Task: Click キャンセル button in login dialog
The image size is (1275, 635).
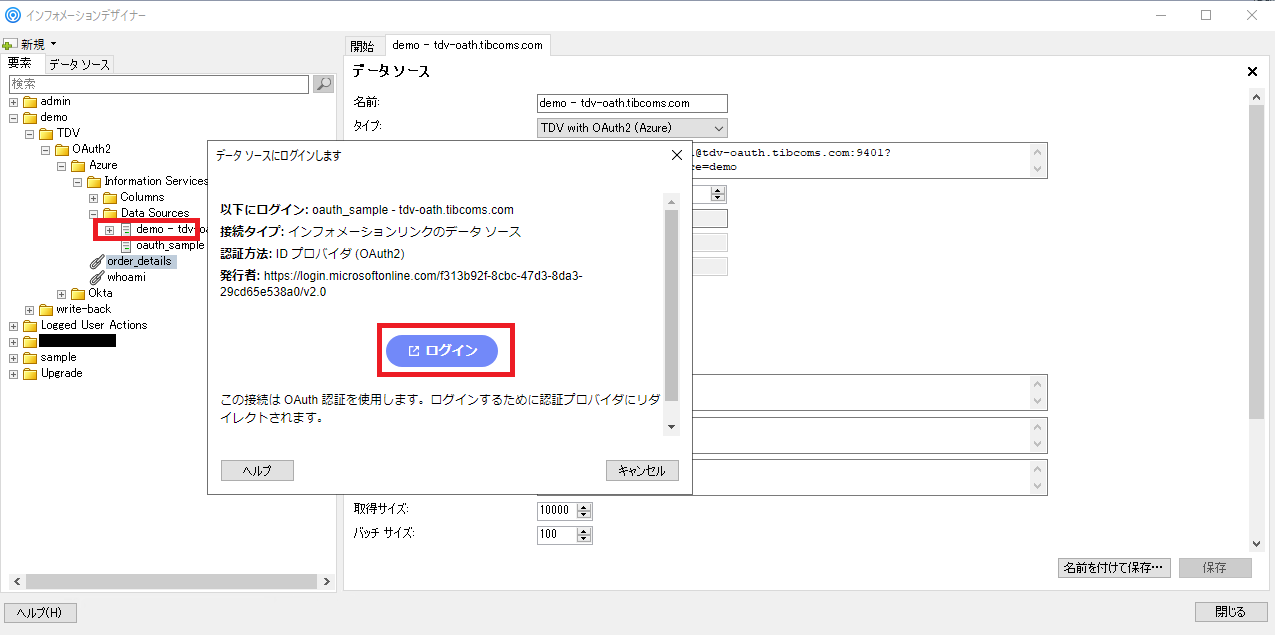Action: [642, 471]
